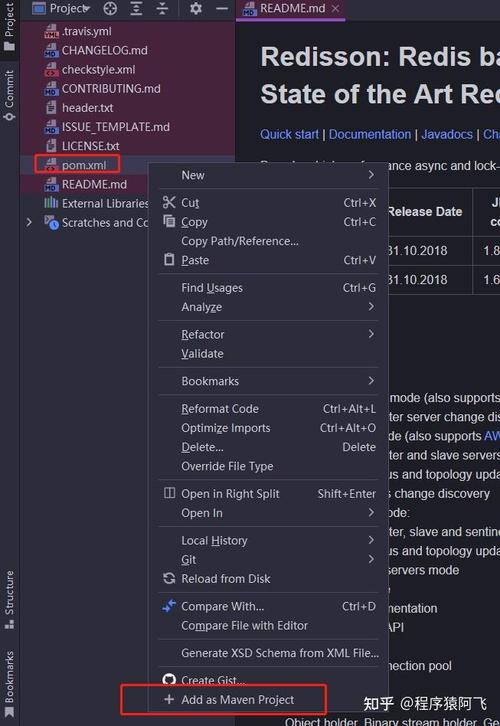Open the Project tool window sidebar button
Screen dimensions: 500x726
pos(9,27)
